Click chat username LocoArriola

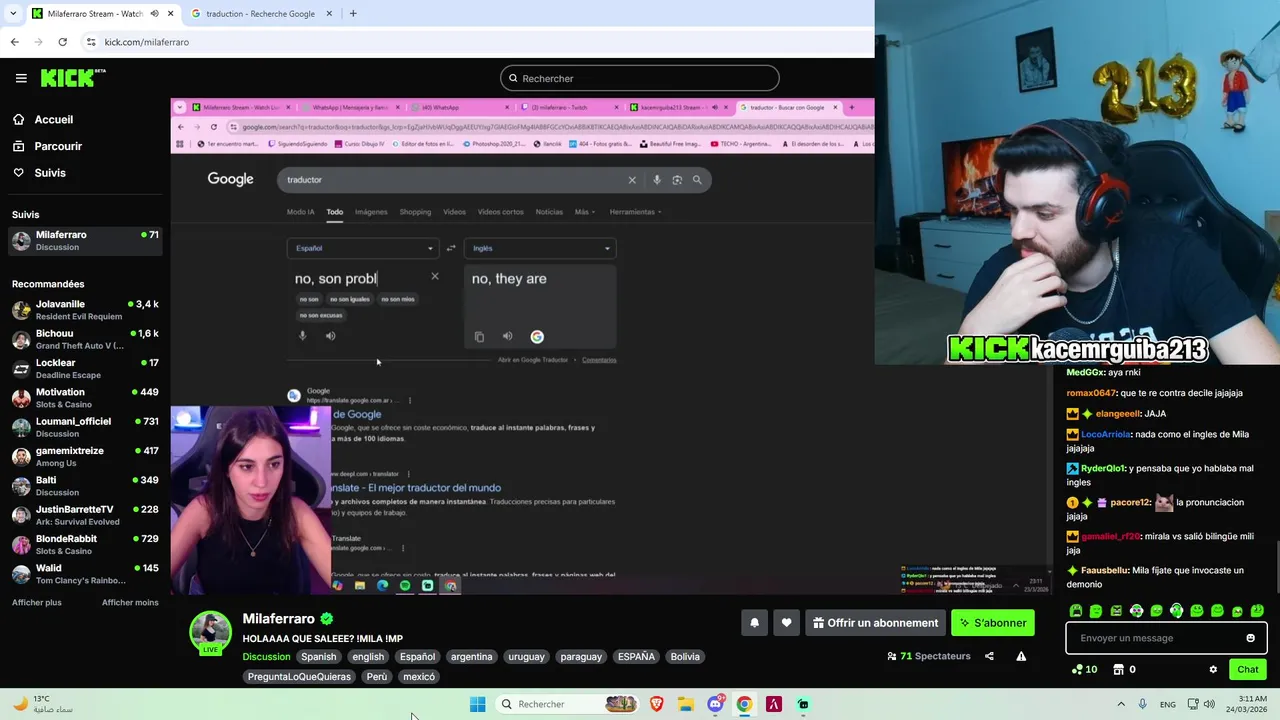coord(1105,435)
